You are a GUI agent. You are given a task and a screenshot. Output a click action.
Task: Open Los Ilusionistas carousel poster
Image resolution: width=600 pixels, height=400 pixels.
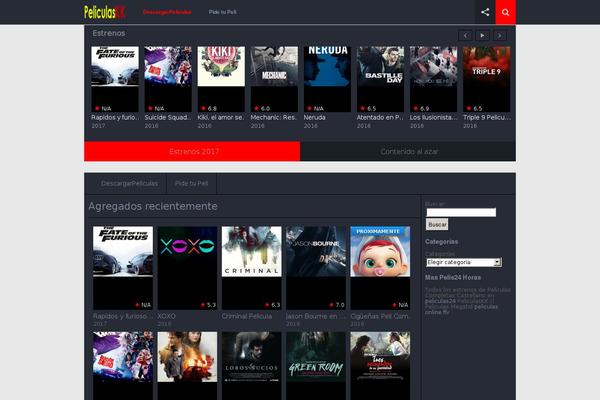tap(434, 79)
